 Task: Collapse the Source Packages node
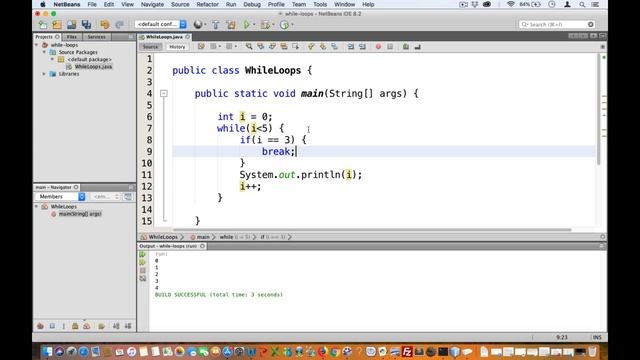coord(44,52)
